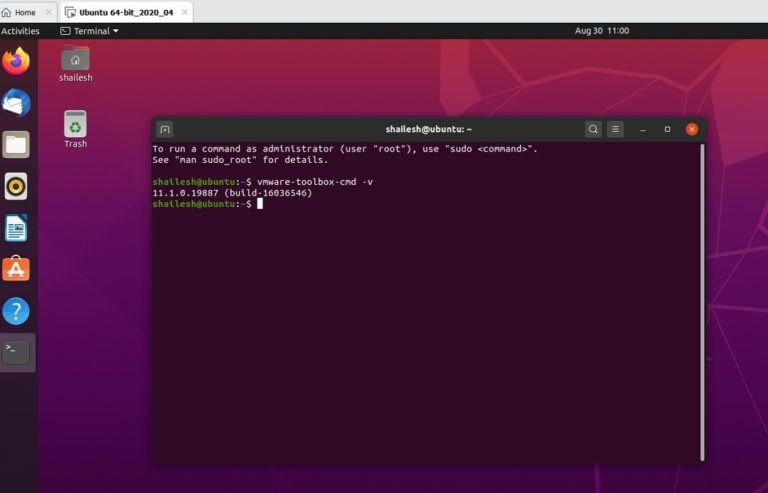This screenshot has height=493, width=768.
Task: Open the terminal hamburger menu
Action: (615, 129)
